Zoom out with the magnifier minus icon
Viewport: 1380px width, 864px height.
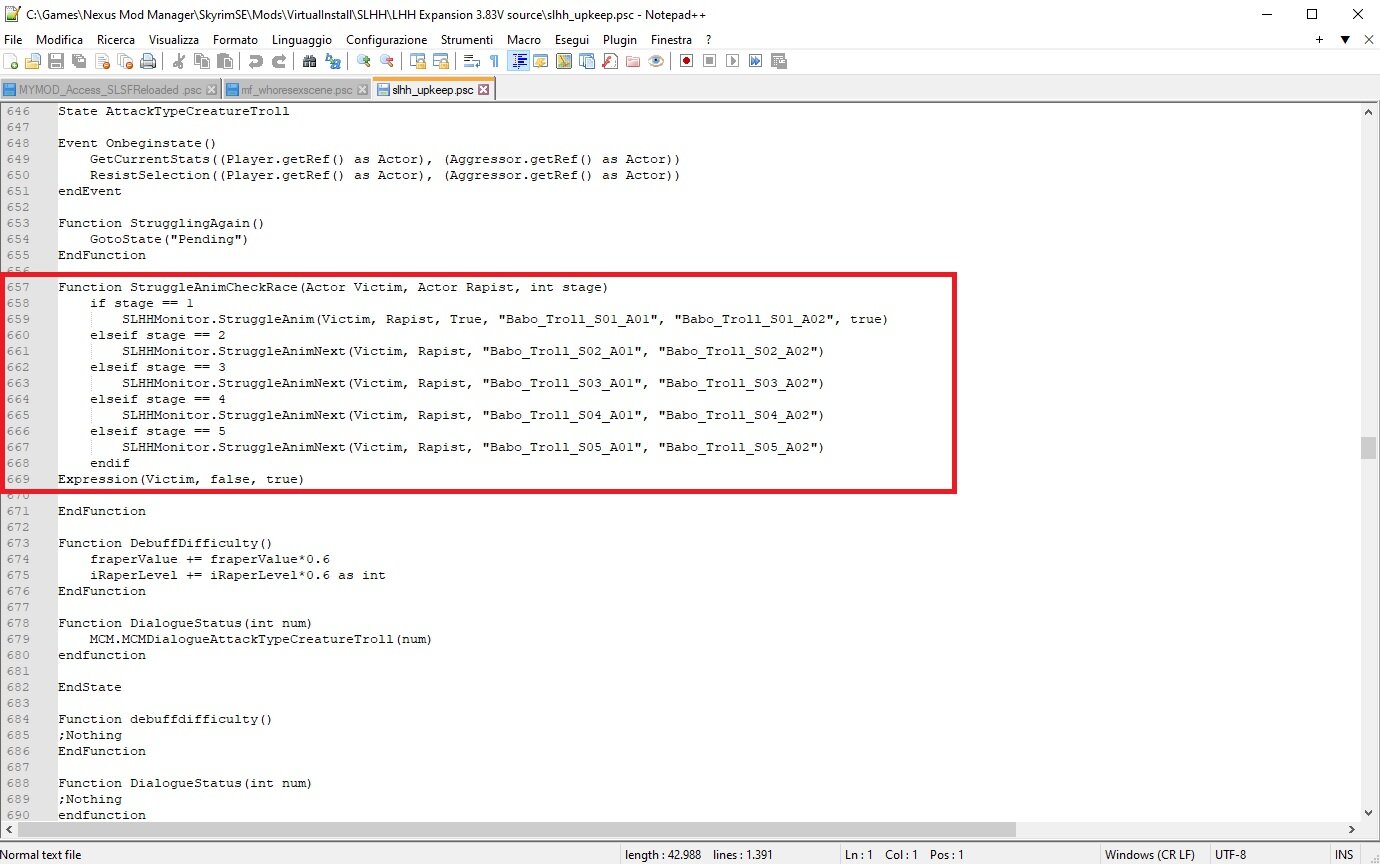click(387, 61)
